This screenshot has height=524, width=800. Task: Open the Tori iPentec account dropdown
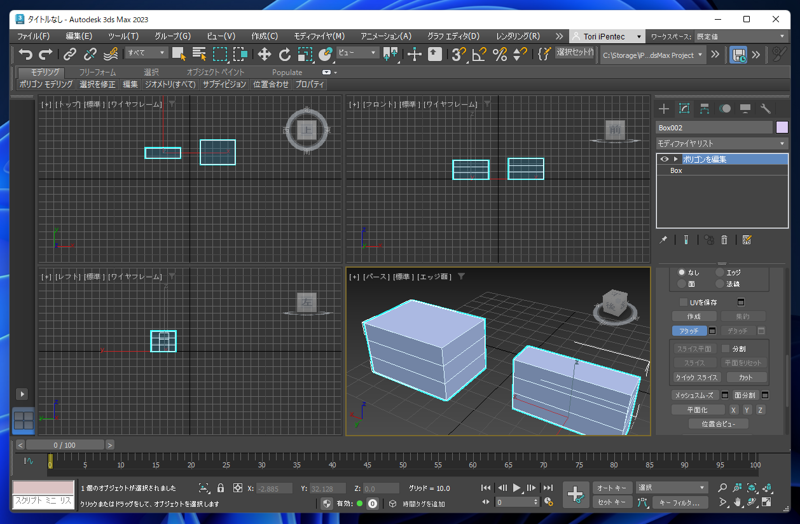[607, 36]
